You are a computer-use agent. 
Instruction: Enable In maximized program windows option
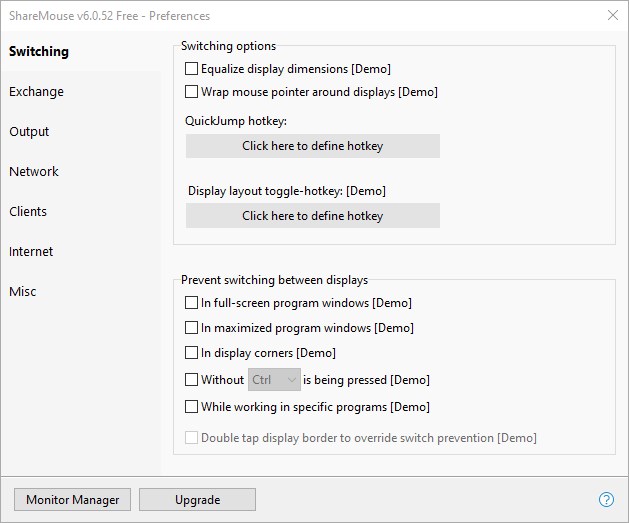192,328
